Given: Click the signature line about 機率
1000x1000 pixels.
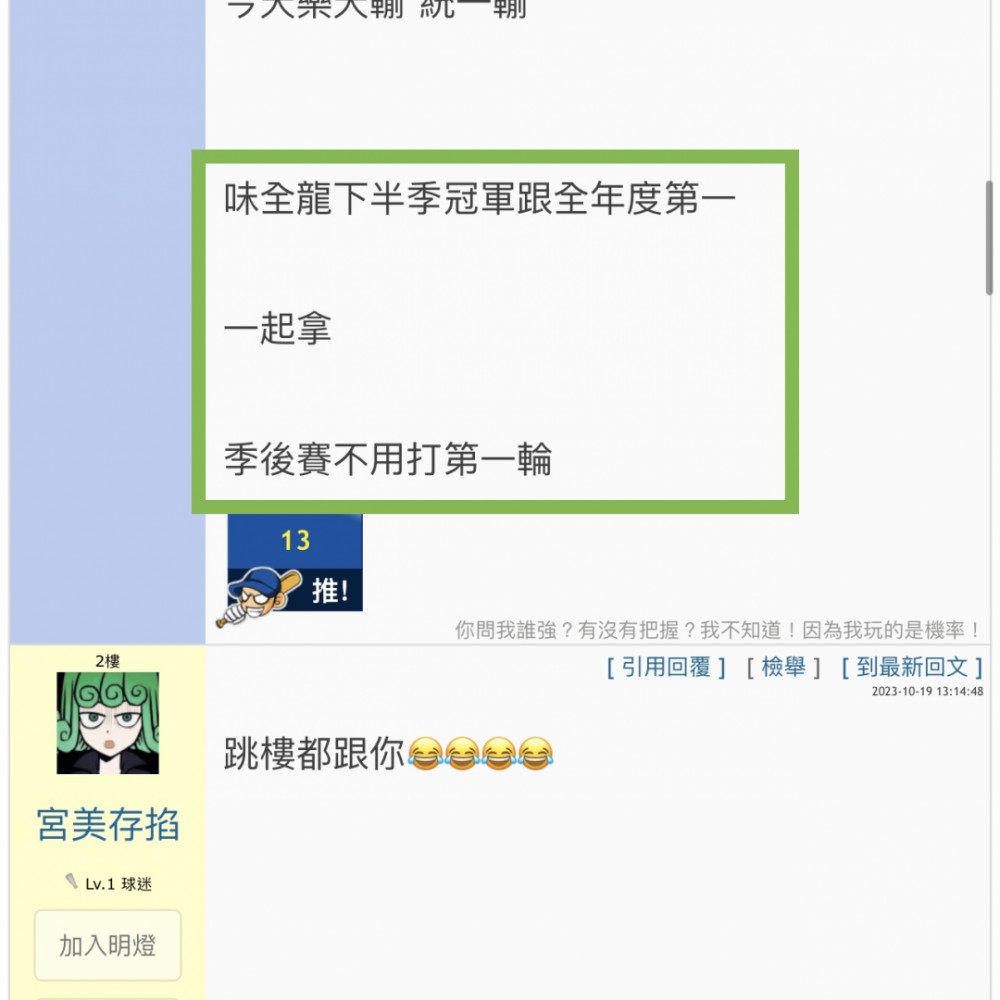Looking at the screenshot, I should [718, 630].
